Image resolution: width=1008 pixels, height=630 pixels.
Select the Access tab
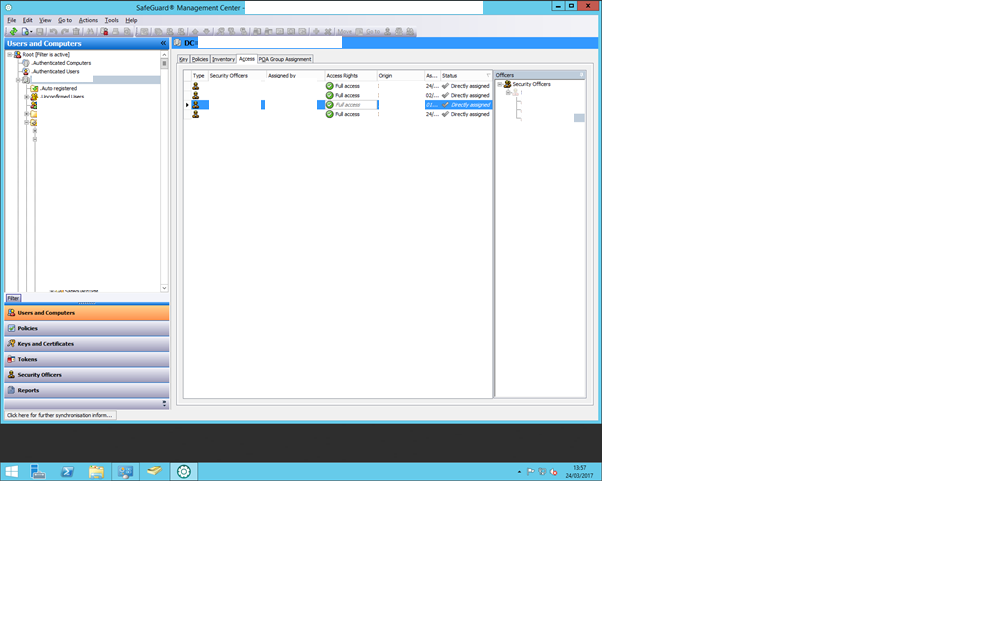point(247,58)
